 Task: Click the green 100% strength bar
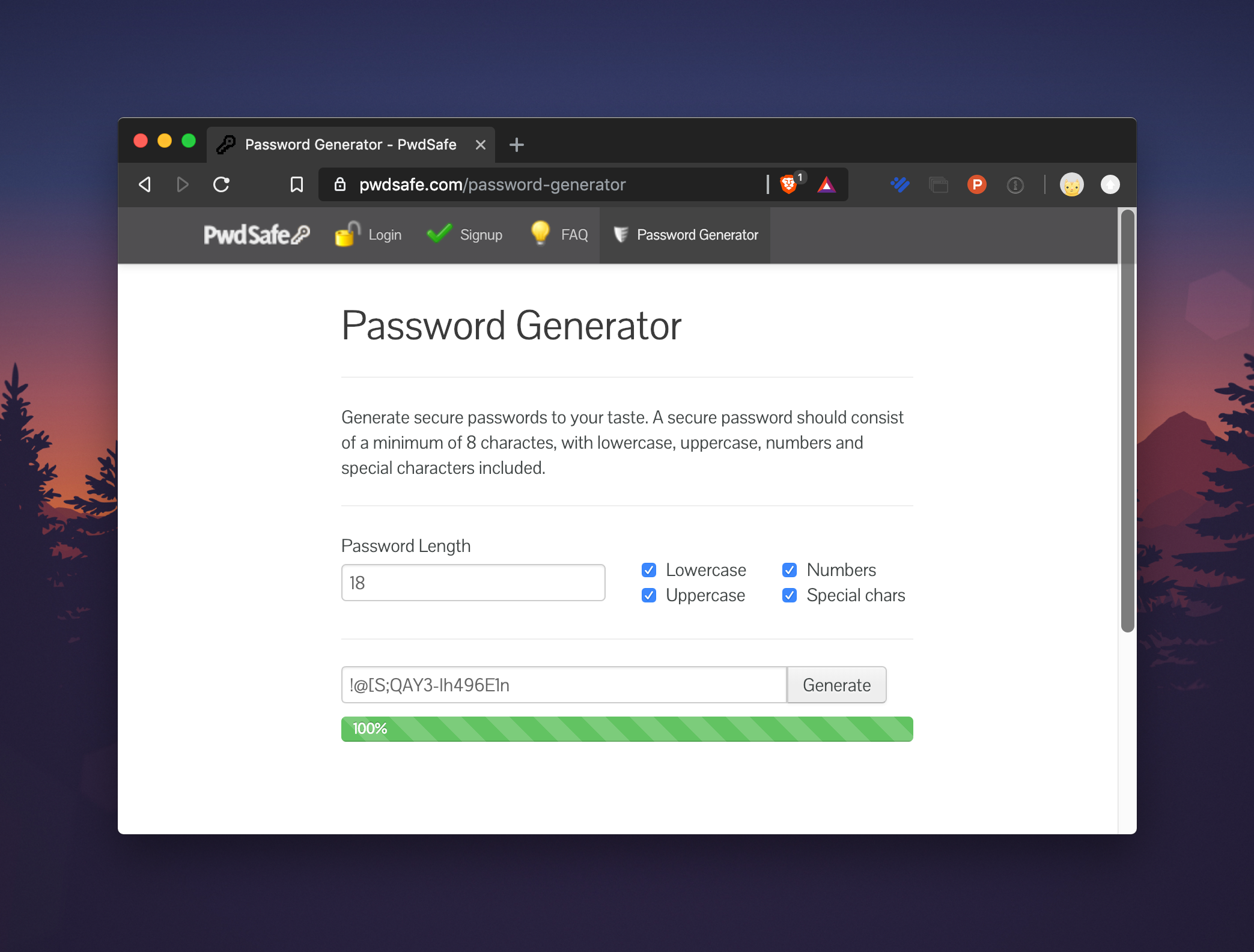click(627, 729)
